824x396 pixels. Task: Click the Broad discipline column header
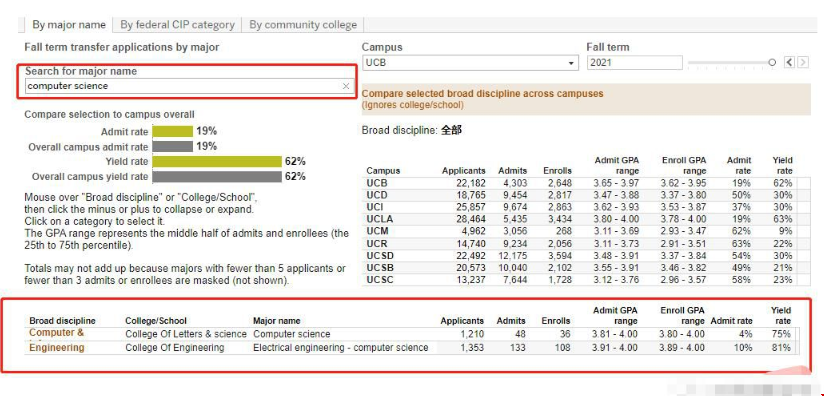tap(63, 320)
